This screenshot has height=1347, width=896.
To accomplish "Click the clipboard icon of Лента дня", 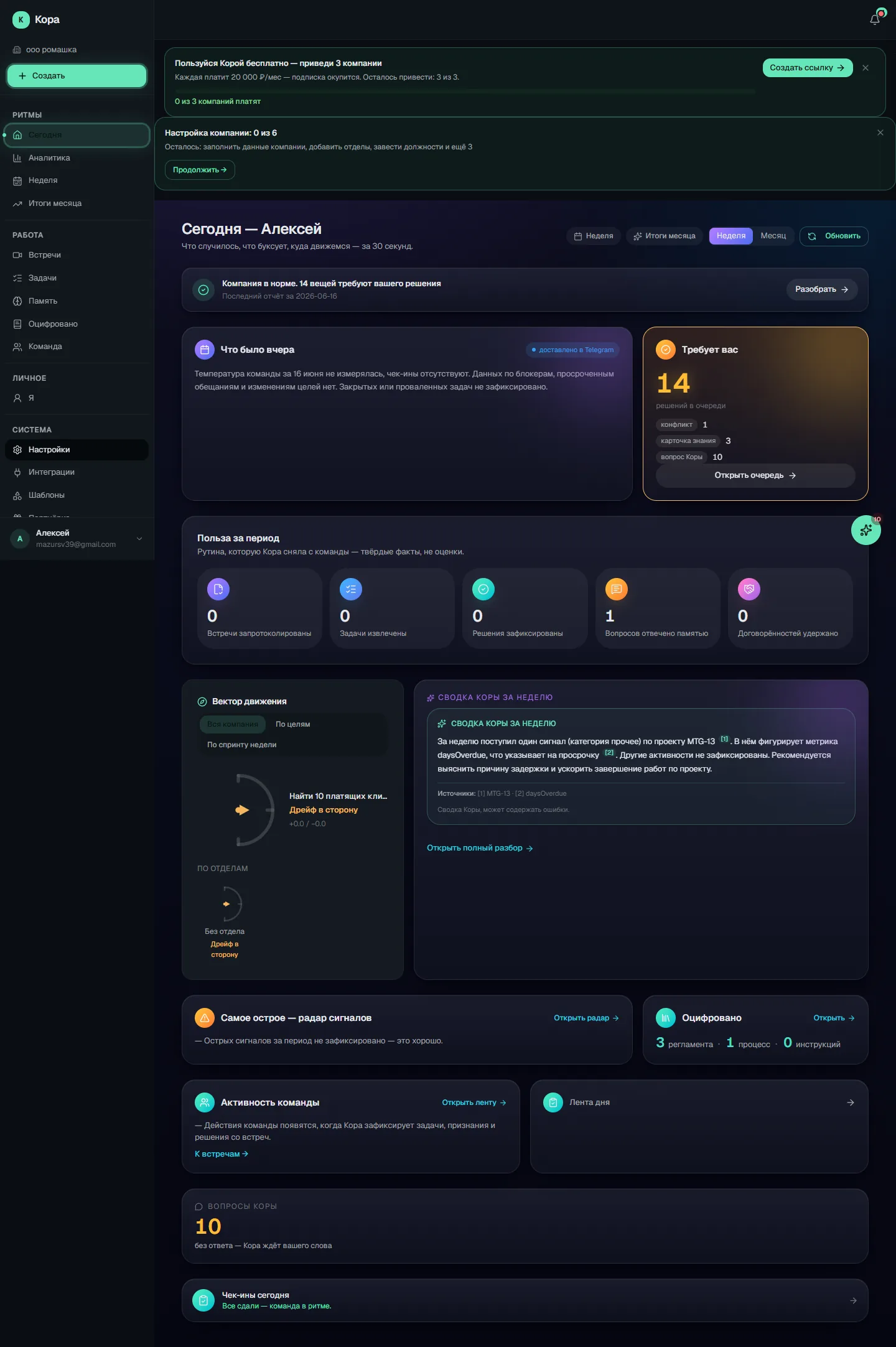I will [x=553, y=1102].
